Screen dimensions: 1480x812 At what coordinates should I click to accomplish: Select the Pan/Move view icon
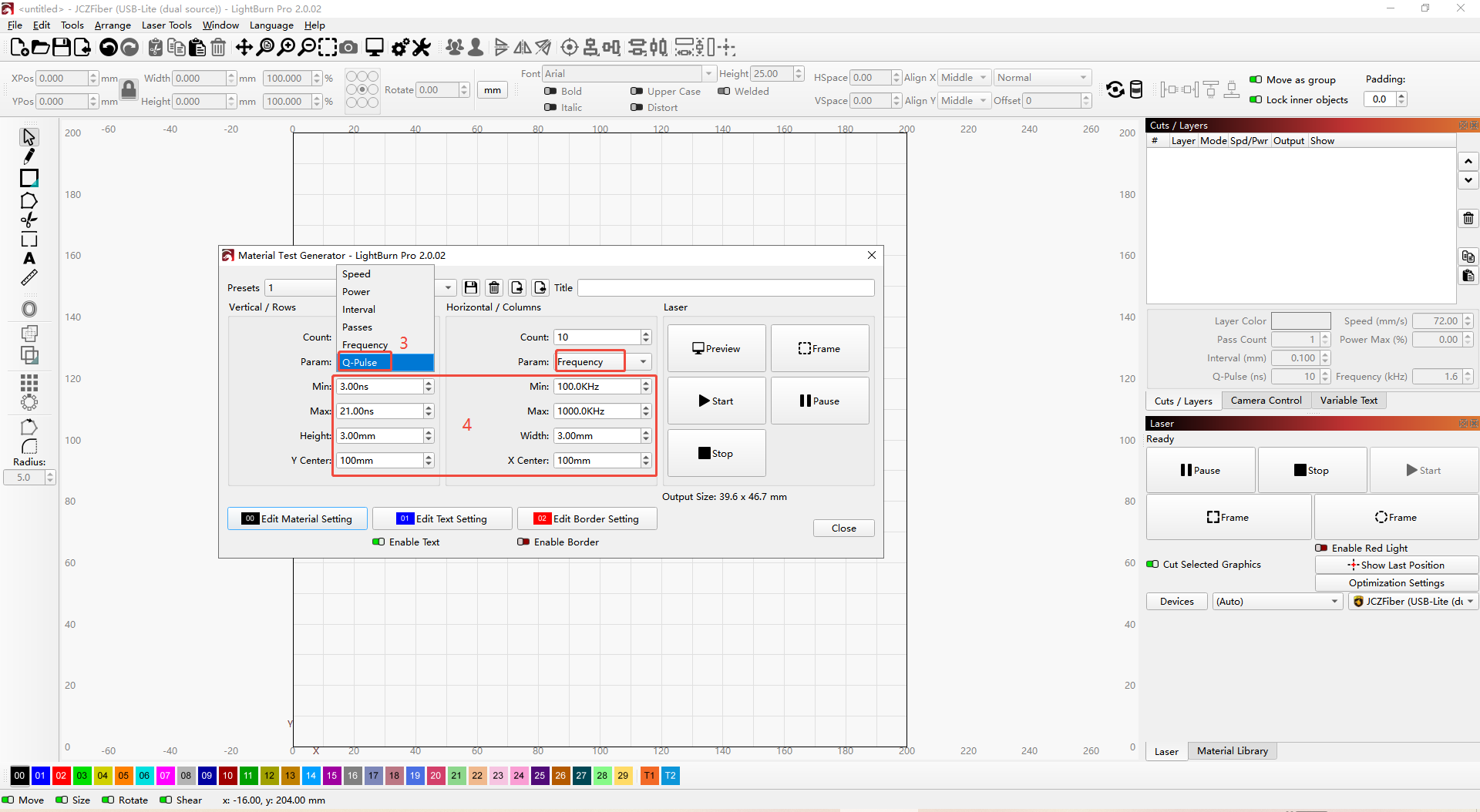(244, 48)
